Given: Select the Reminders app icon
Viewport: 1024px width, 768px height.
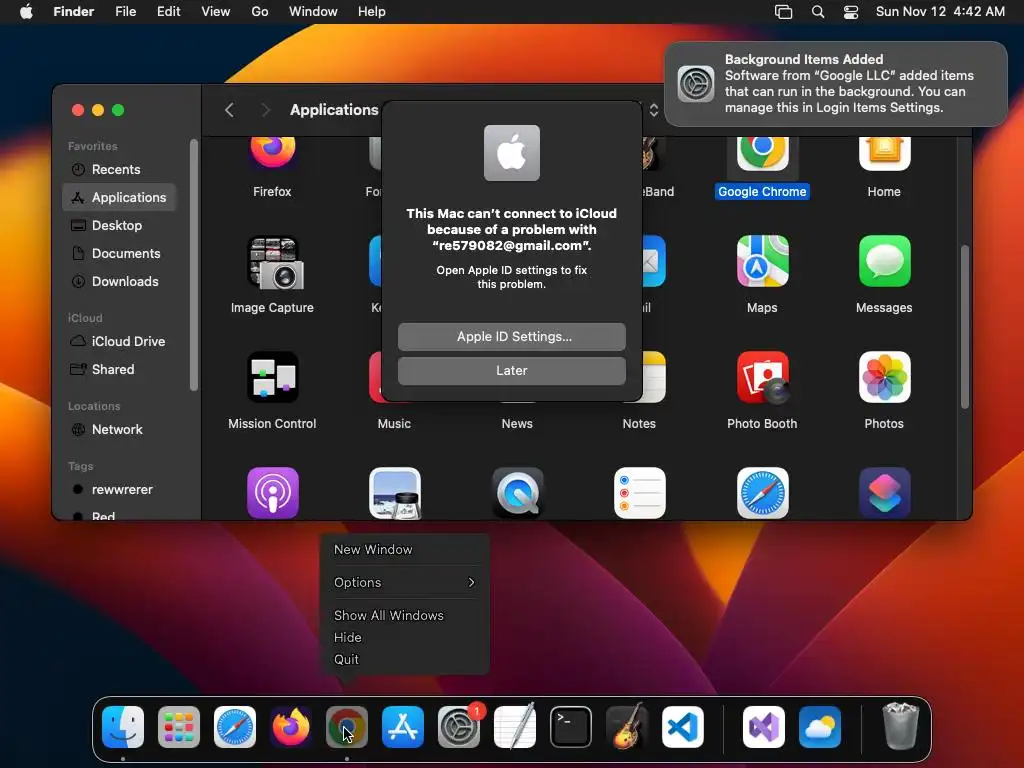Looking at the screenshot, I should 639,493.
